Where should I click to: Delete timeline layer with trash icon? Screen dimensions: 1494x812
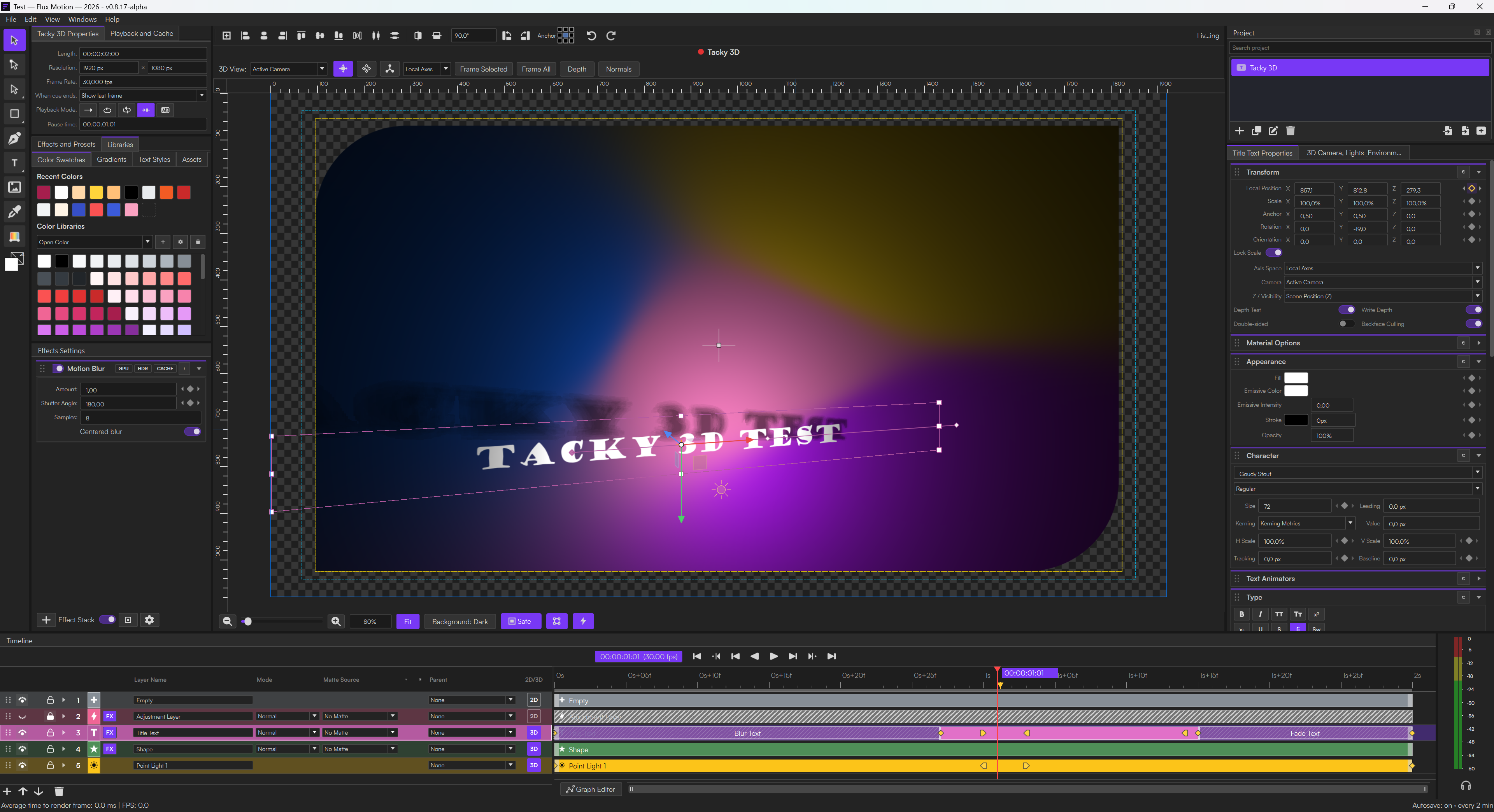point(59,791)
